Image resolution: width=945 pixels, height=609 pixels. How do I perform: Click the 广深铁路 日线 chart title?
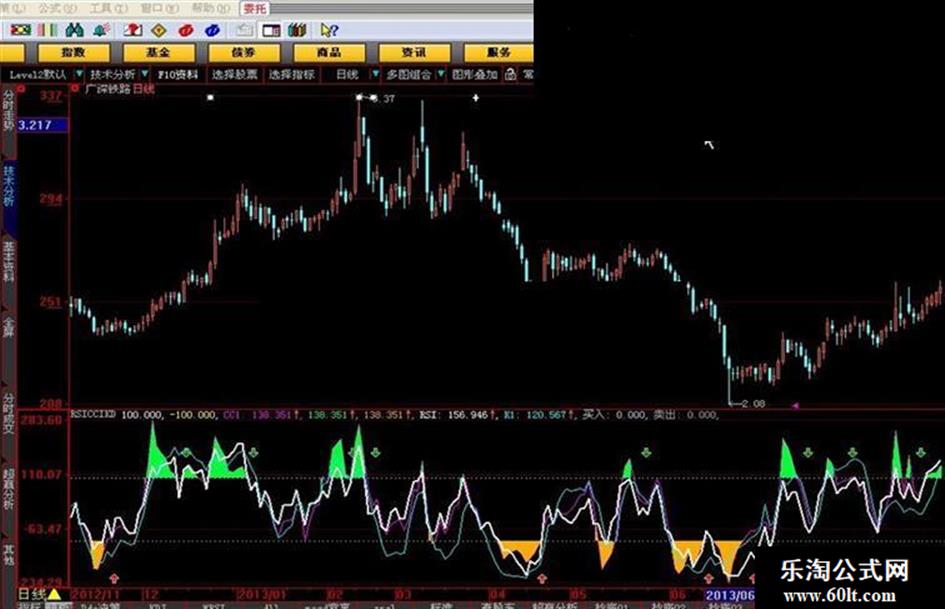[119, 89]
